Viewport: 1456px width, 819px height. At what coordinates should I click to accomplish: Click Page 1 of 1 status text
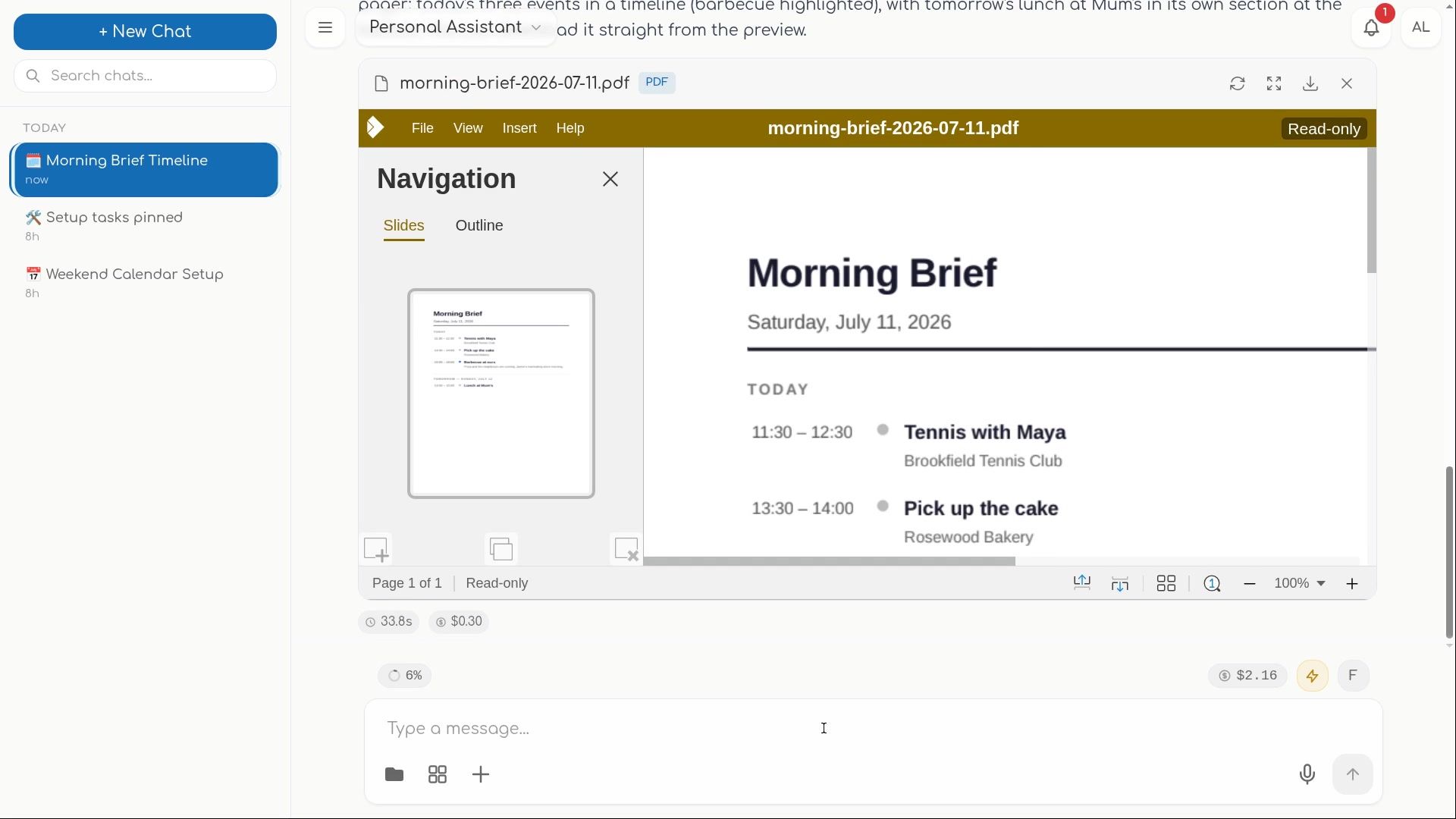pyautogui.click(x=406, y=583)
